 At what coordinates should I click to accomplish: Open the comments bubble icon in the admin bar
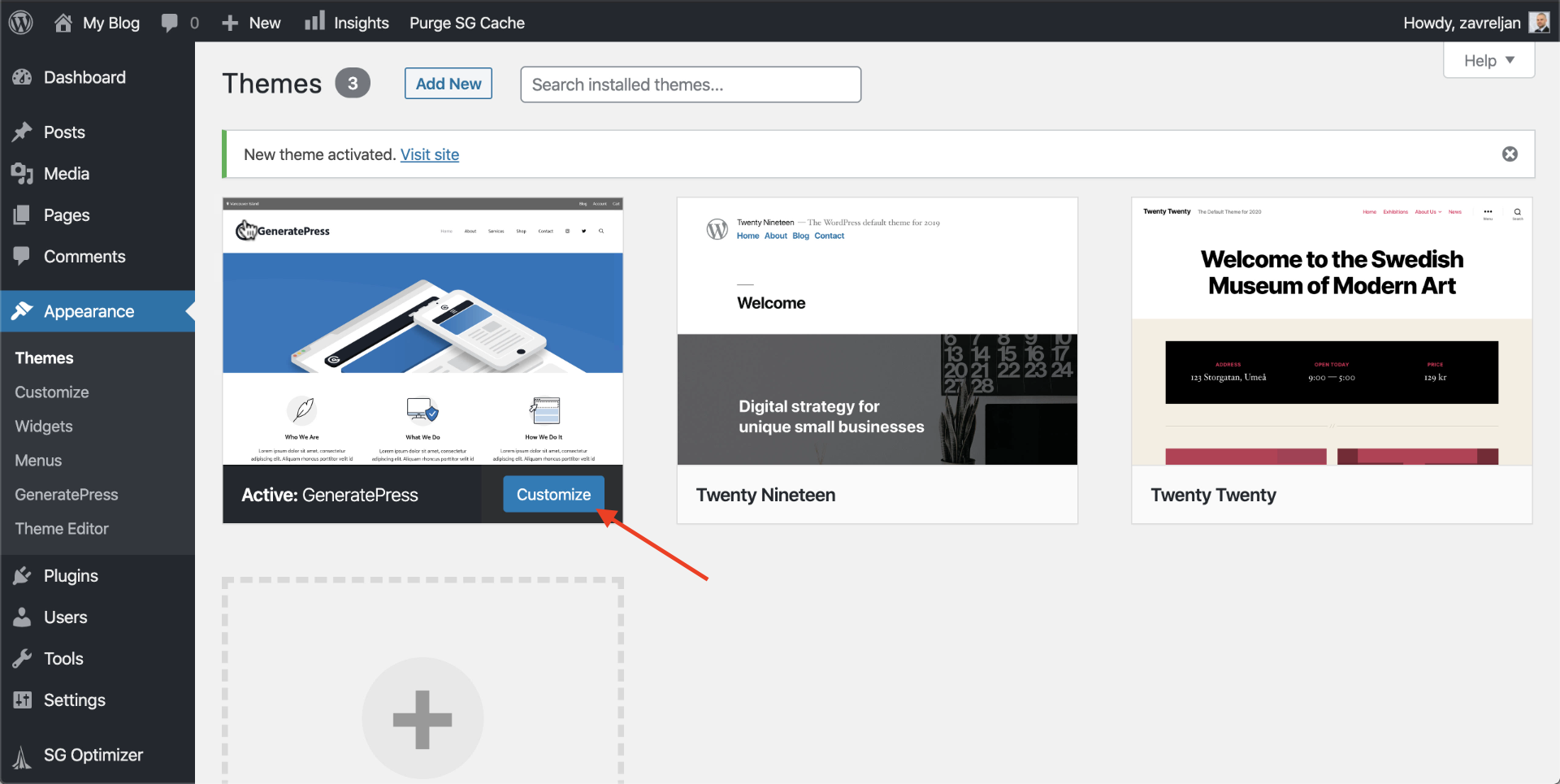(169, 23)
